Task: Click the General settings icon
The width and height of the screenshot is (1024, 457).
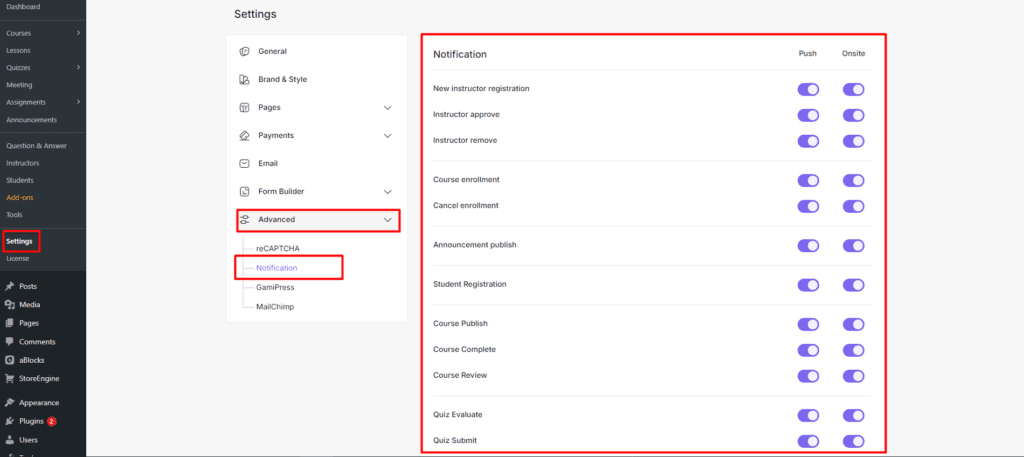Action: (x=245, y=52)
